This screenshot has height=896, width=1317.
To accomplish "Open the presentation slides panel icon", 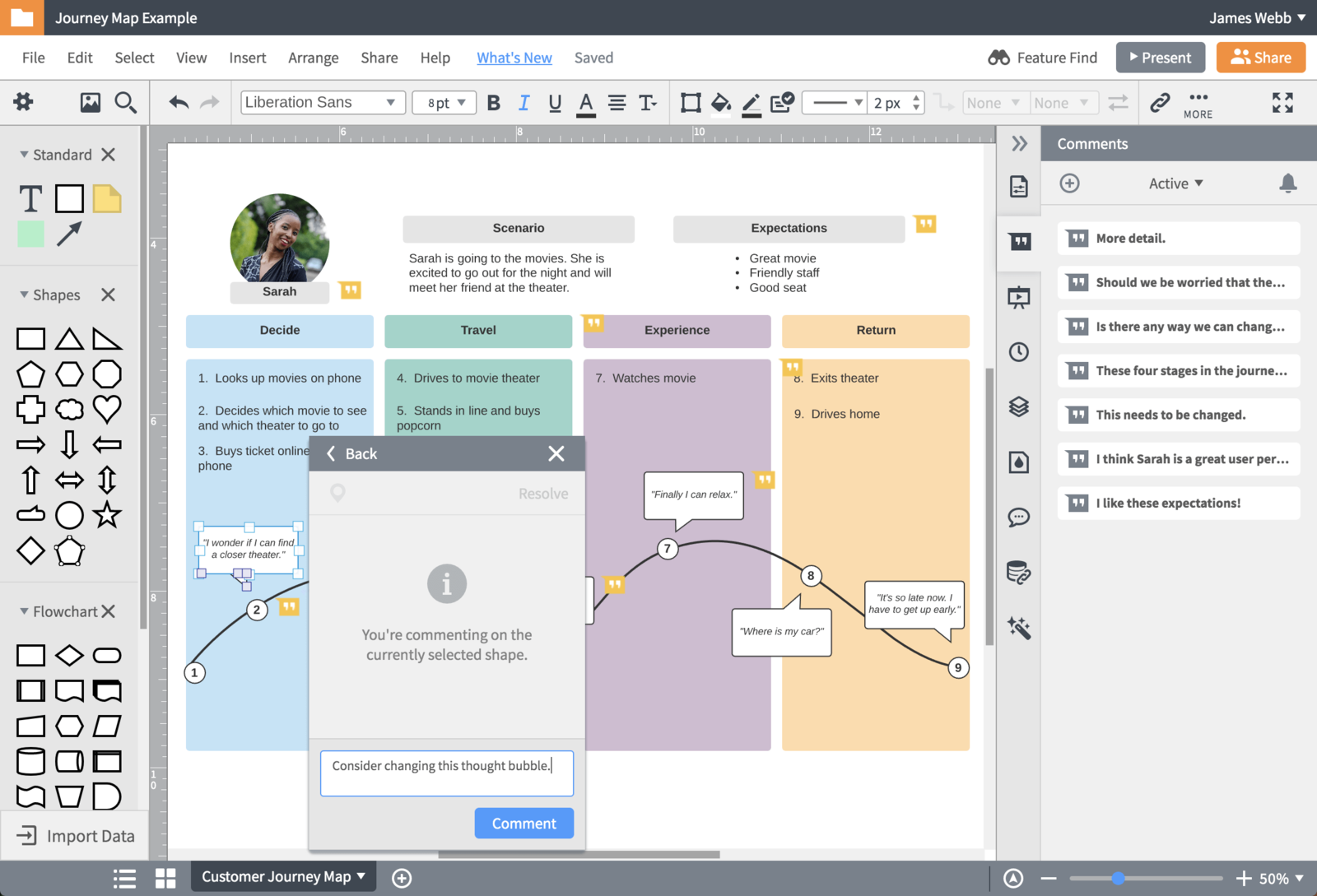I will click(x=1019, y=297).
